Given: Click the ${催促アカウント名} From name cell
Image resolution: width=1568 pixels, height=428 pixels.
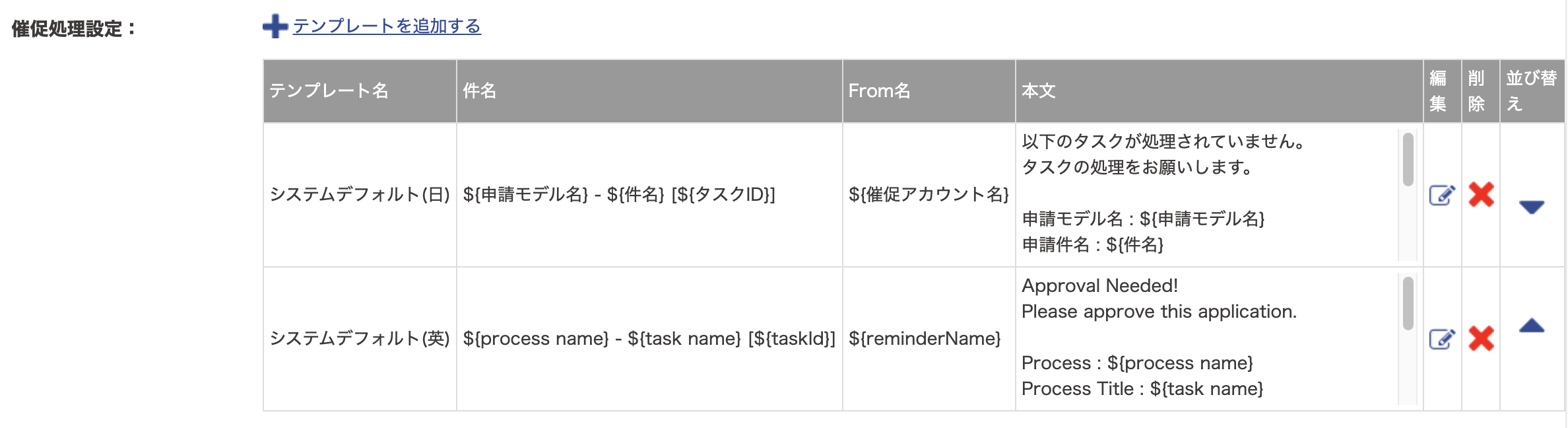Looking at the screenshot, I should click(929, 195).
